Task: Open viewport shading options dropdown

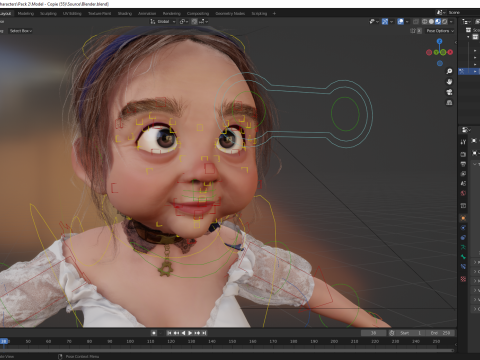Action: point(451,22)
